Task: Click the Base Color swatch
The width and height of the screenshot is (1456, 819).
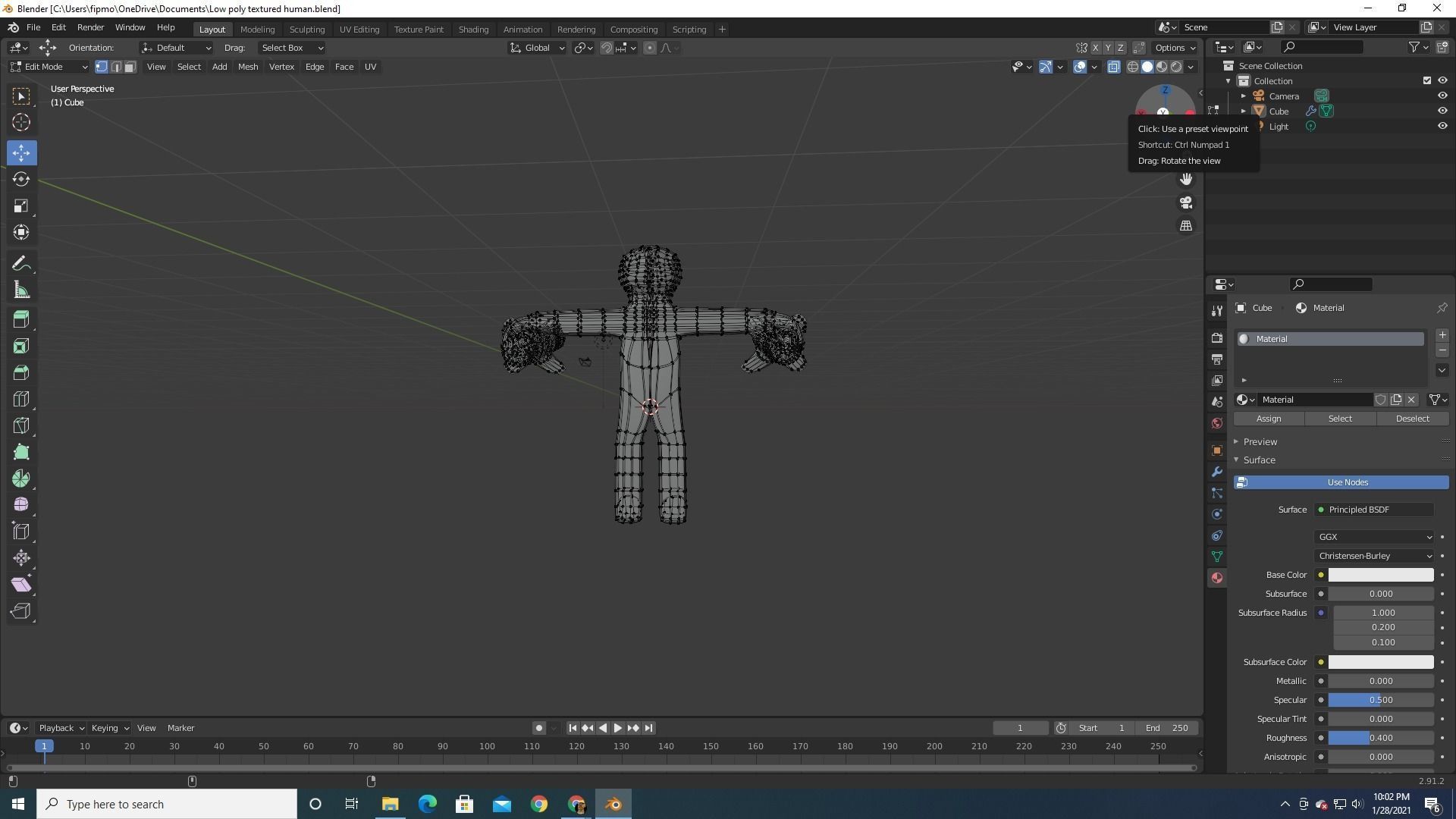Action: (x=1380, y=575)
